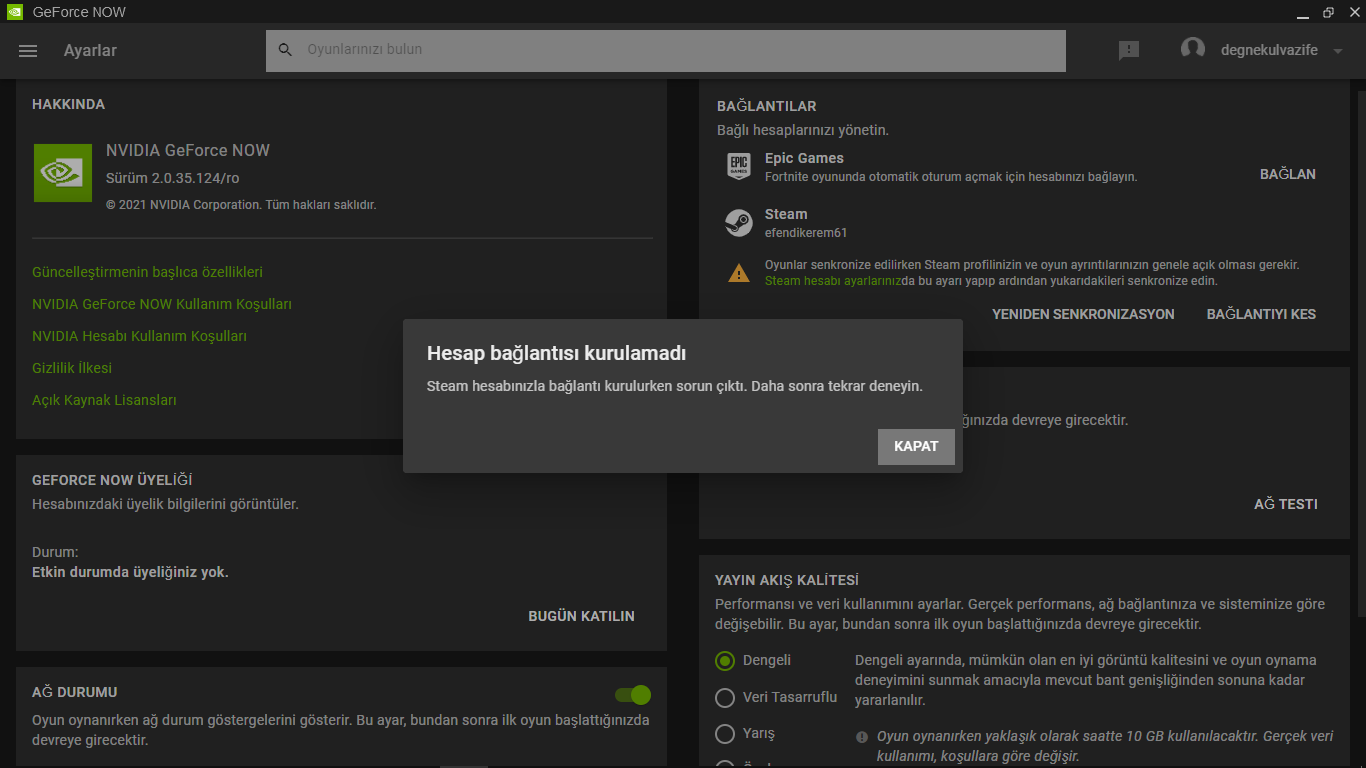Image resolution: width=1366 pixels, height=768 pixels.
Task: Click the user avatar icon
Action: 1193,49
